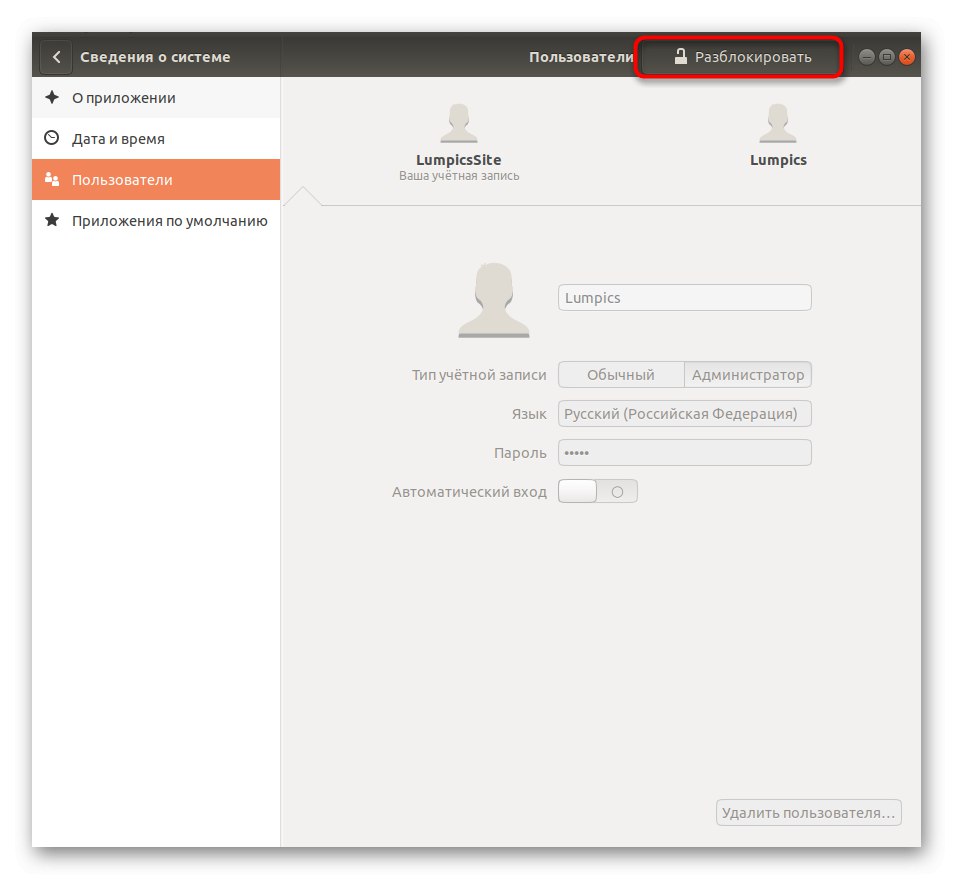Click the users icon in Пользователи row
The height and width of the screenshot is (879, 953).
pos(52,179)
